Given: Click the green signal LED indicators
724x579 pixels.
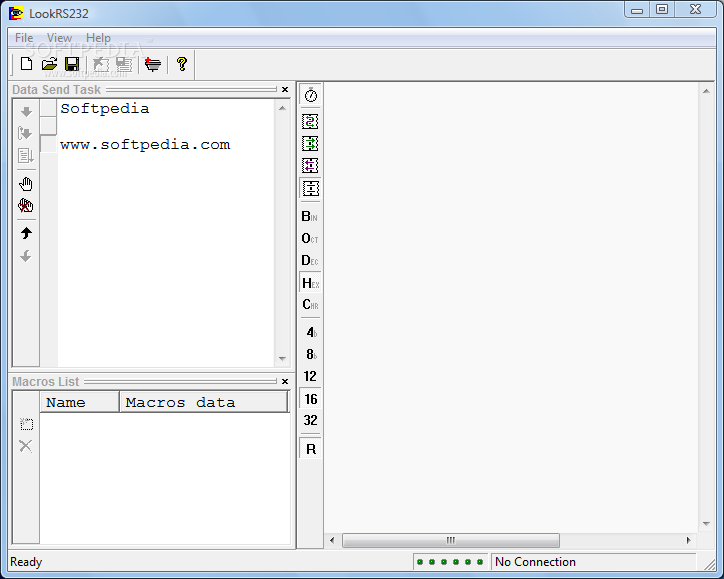Looking at the screenshot, I should point(450,562).
